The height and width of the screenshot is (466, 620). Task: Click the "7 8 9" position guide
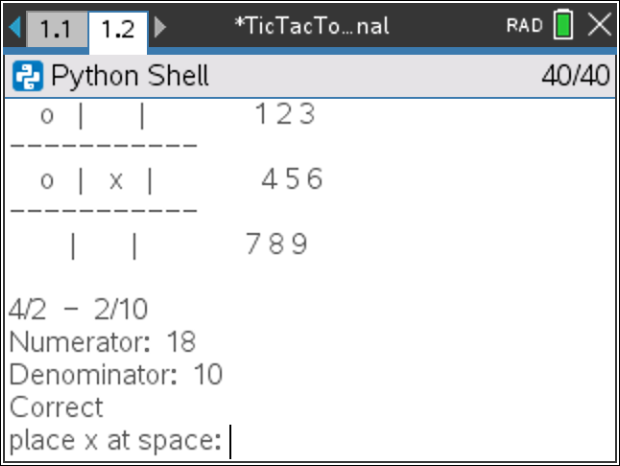[277, 244]
